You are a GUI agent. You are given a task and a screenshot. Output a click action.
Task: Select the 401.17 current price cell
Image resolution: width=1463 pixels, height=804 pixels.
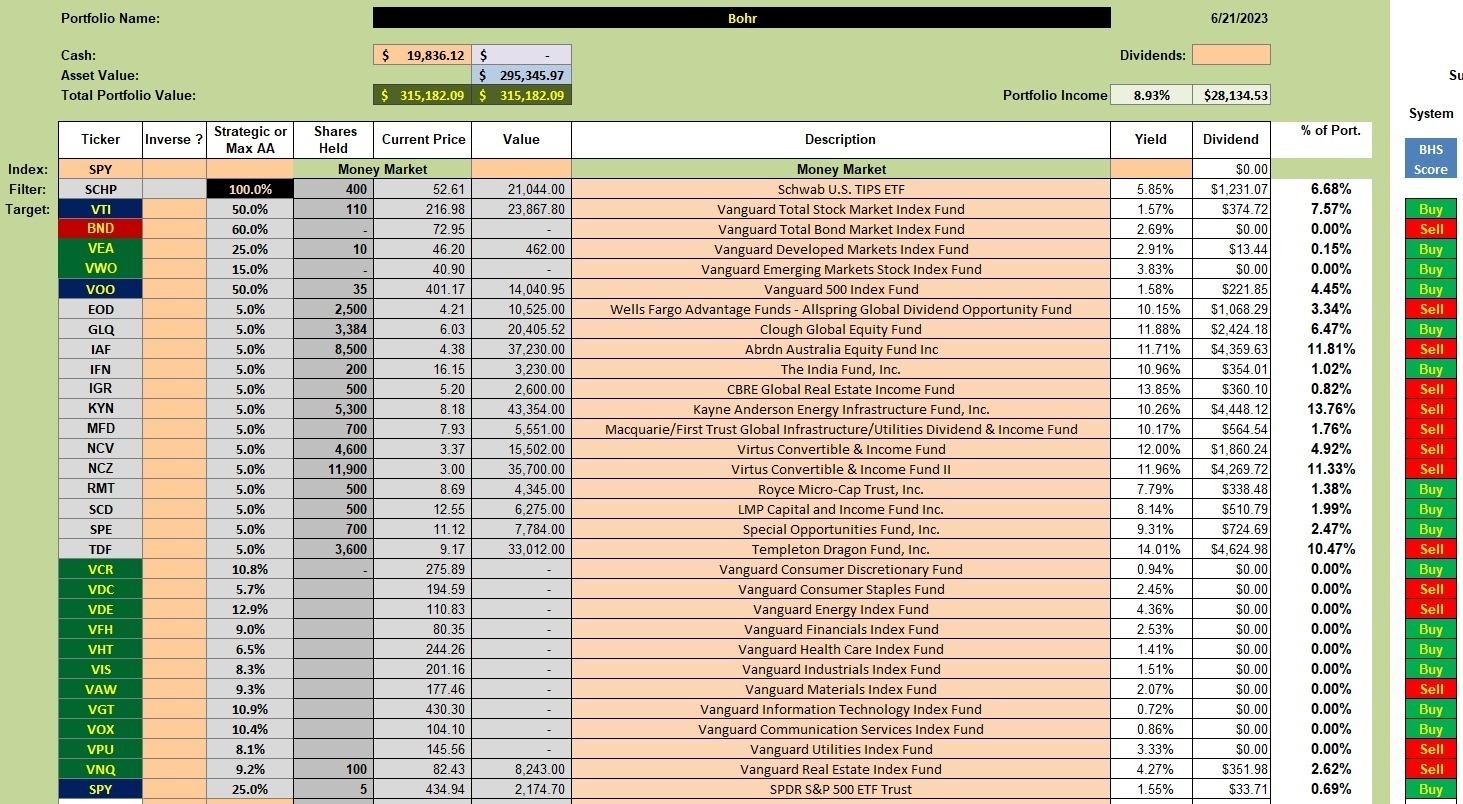(x=422, y=289)
